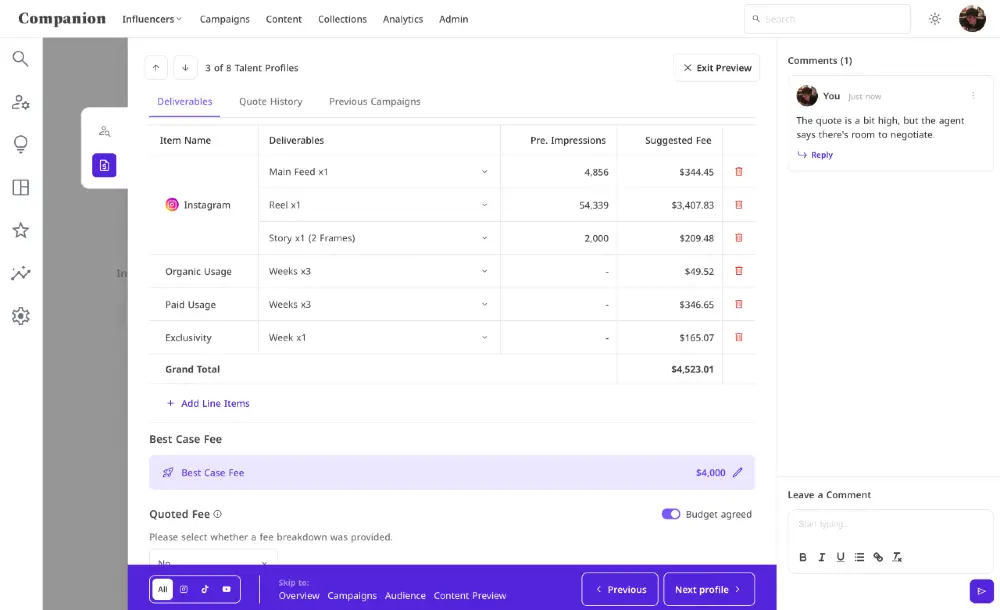This screenshot has height=610, width=1000.
Task: Switch to the Quote History tab
Action: [x=270, y=101]
